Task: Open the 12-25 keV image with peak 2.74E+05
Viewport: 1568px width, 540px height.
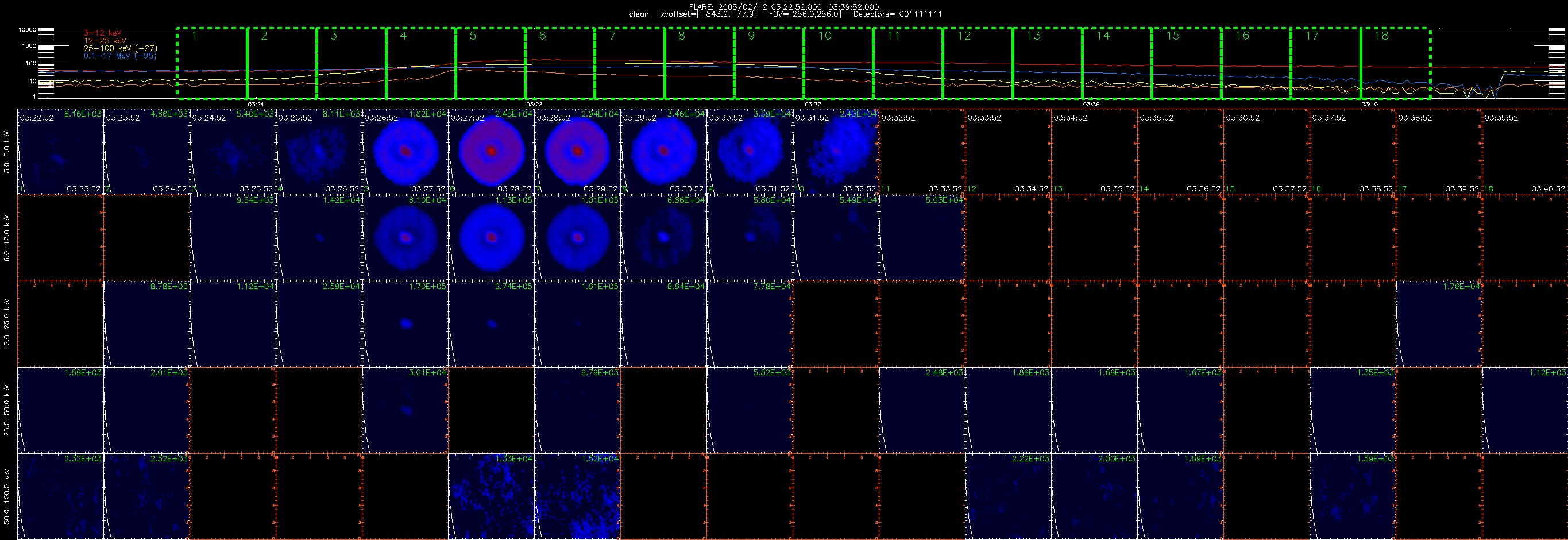Action: pyautogui.click(x=491, y=324)
